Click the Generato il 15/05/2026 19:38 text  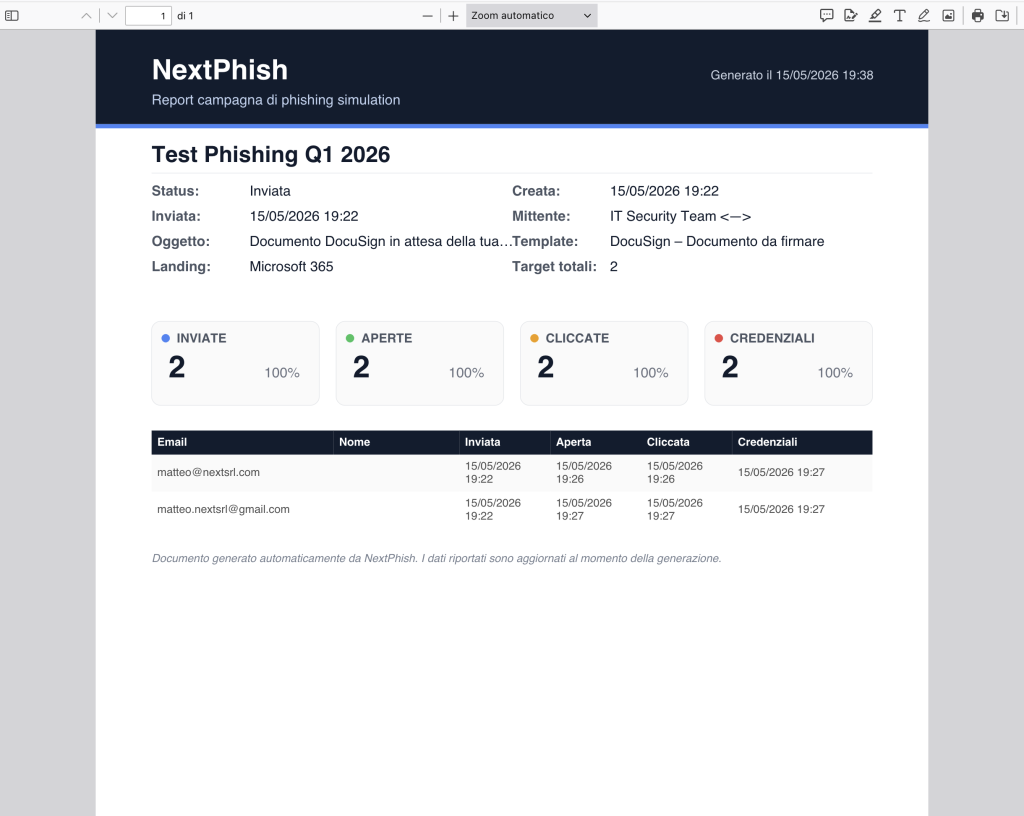(792, 75)
